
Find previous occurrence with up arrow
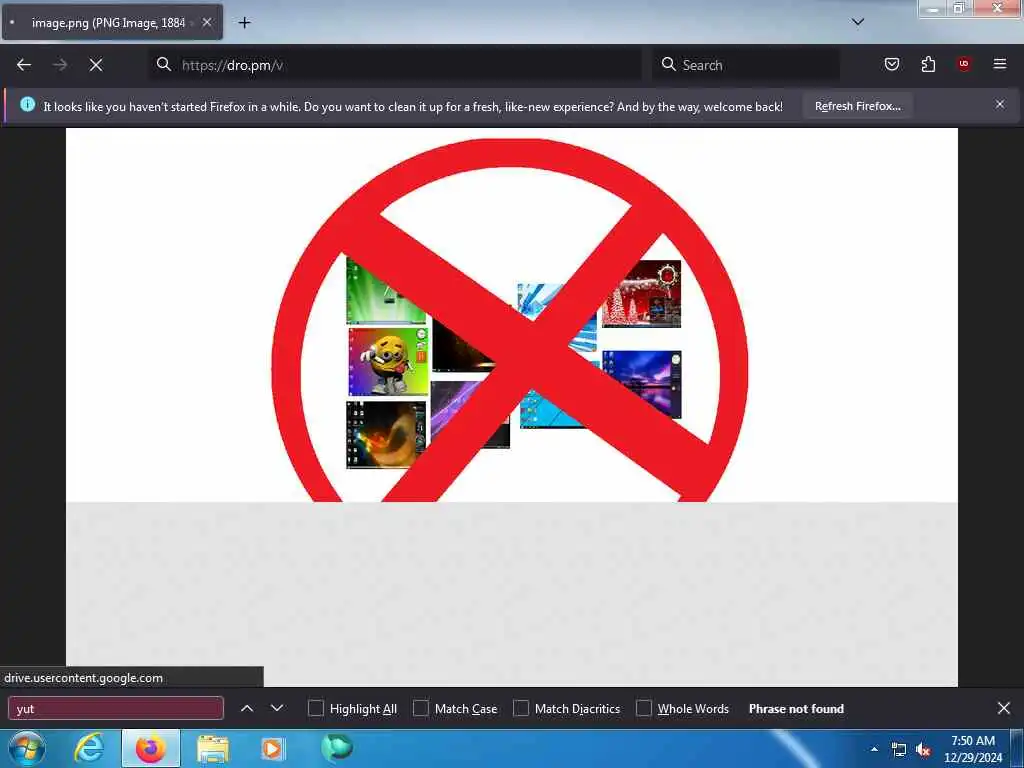click(247, 709)
